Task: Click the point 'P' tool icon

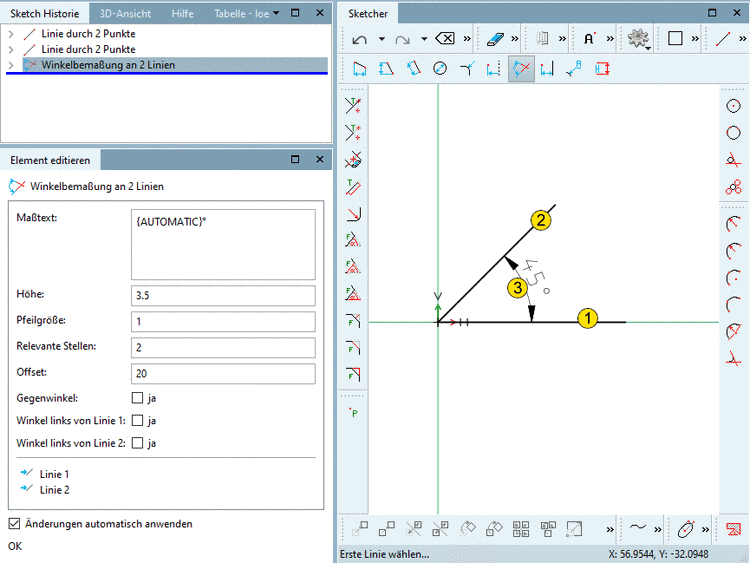Action: pos(354,412)
